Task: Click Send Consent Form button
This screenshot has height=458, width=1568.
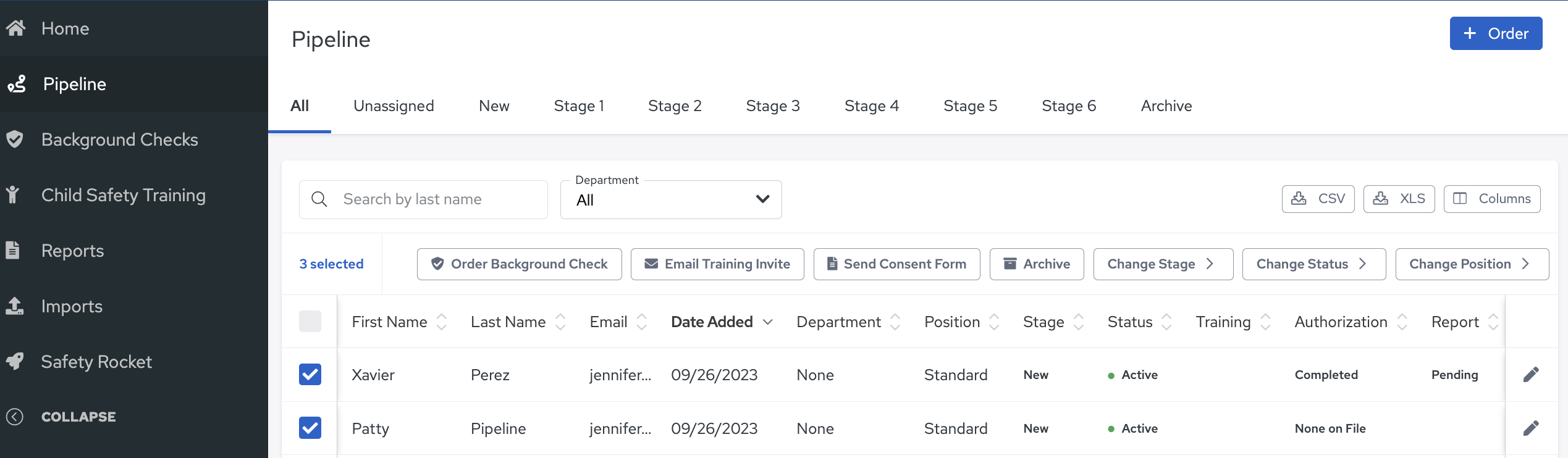Action: 897,264
